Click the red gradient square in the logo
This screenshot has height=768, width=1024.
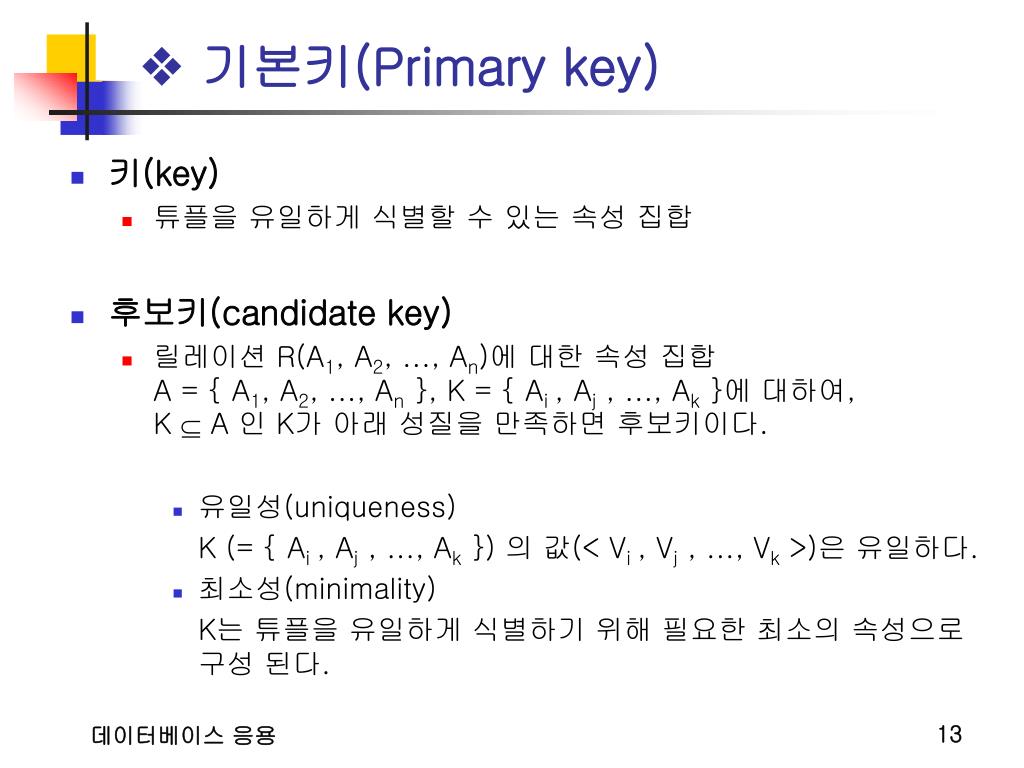click(46, 96)
